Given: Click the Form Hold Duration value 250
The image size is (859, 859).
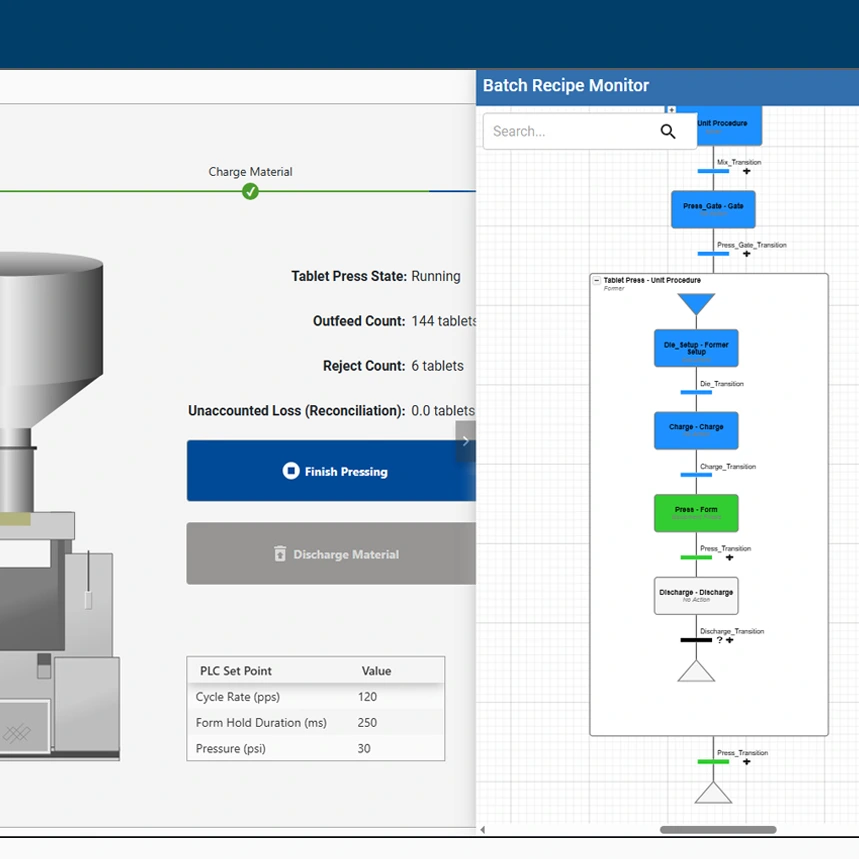Looking at the screenshot, I should click(367, 723).
